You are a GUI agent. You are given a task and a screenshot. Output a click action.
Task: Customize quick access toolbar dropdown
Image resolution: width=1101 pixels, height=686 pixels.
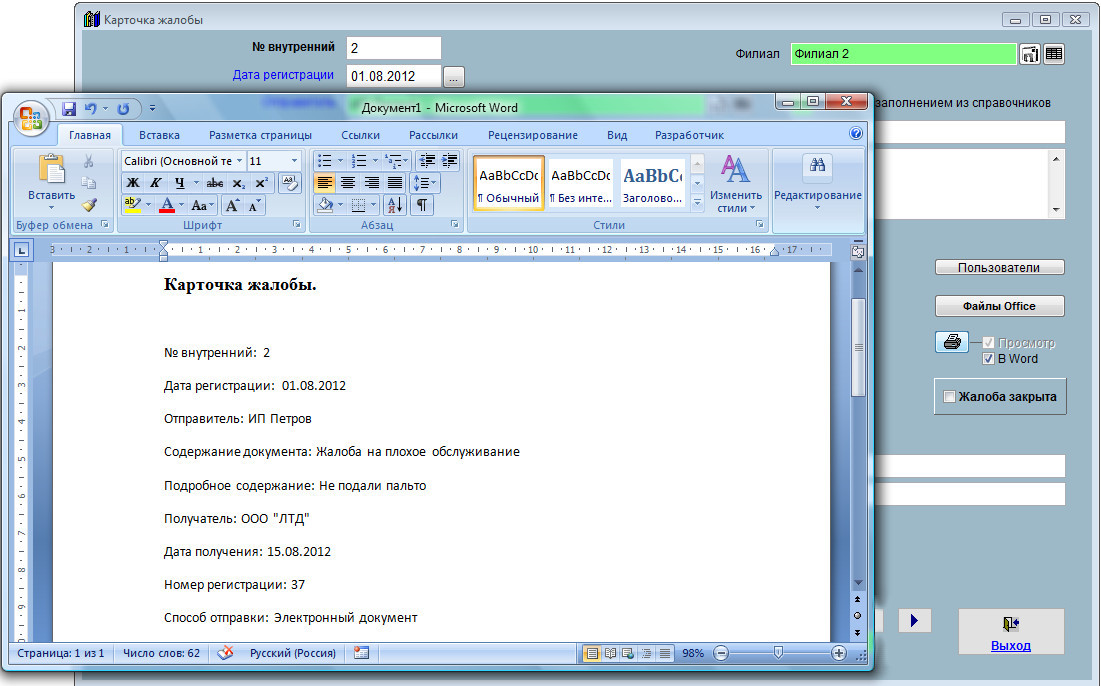tap(152, 109)
